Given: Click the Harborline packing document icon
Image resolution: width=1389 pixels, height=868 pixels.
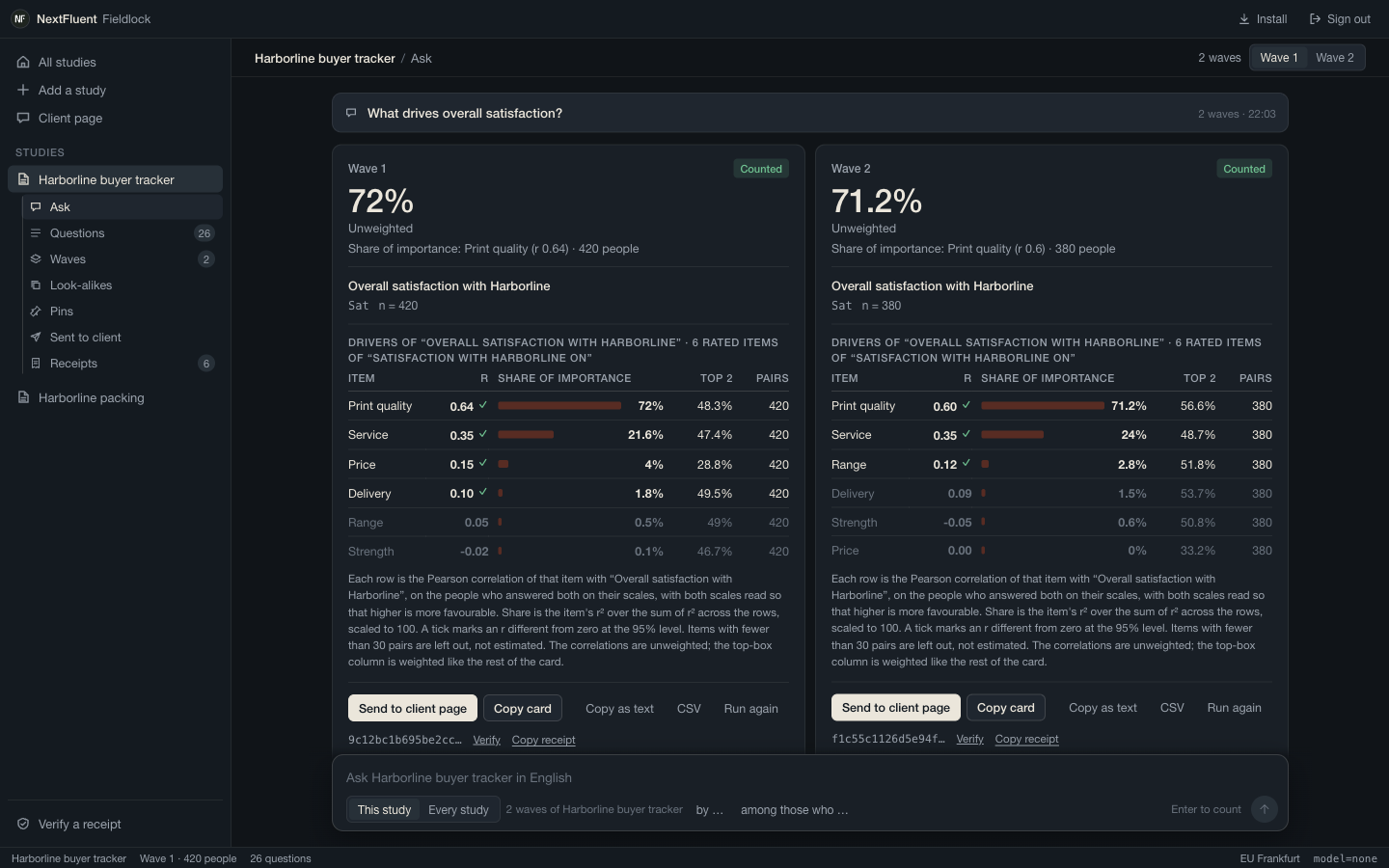Looking at the screenshot, I should tap(23, 398).
